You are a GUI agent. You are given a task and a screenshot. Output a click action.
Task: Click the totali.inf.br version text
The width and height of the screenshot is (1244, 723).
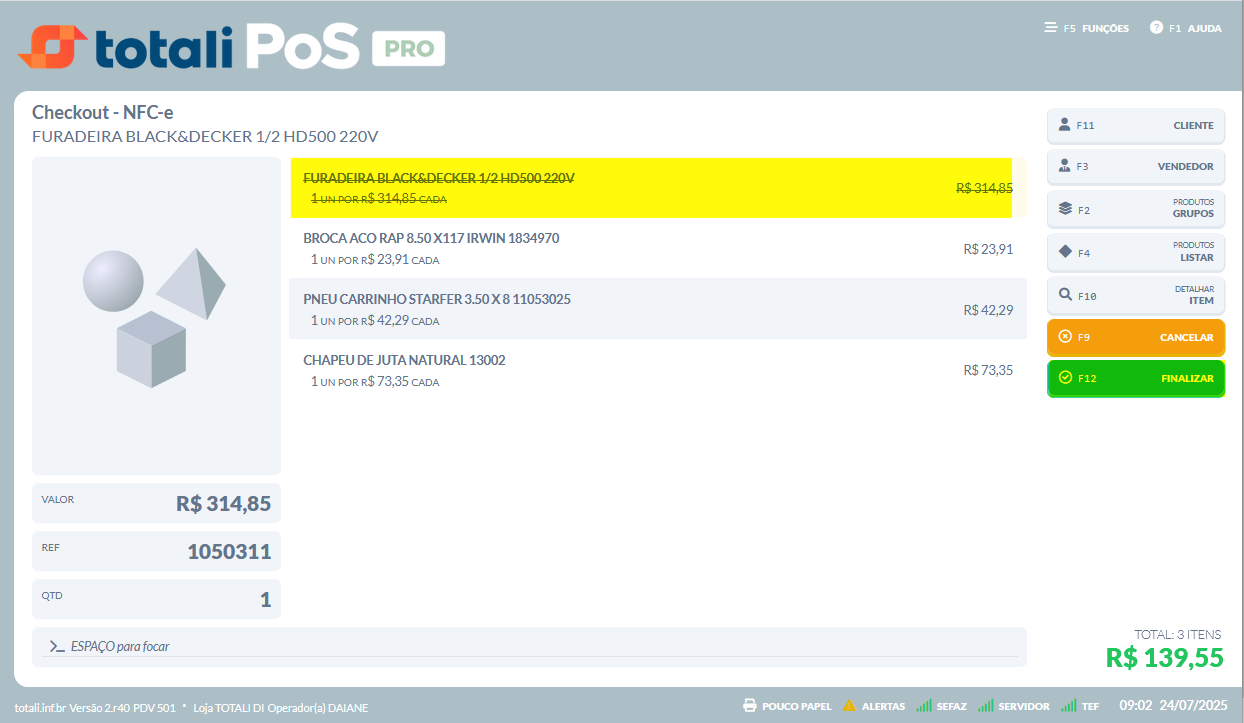(x=95, y=708)
